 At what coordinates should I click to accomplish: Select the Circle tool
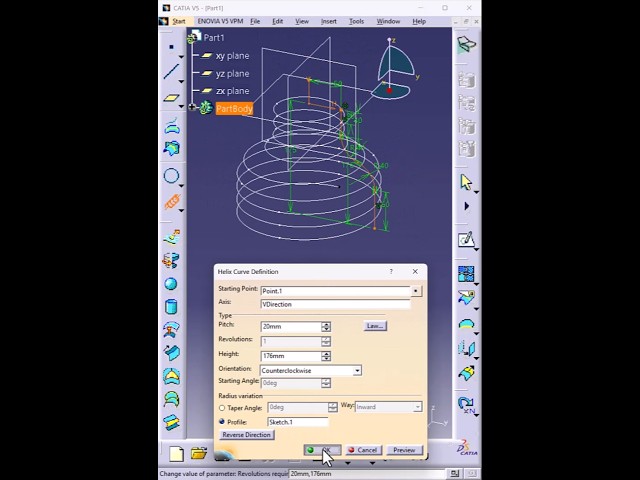coord(171,176)
